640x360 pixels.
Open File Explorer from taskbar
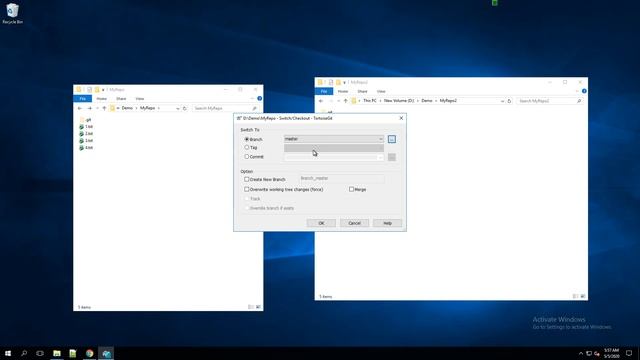point(57,353)
